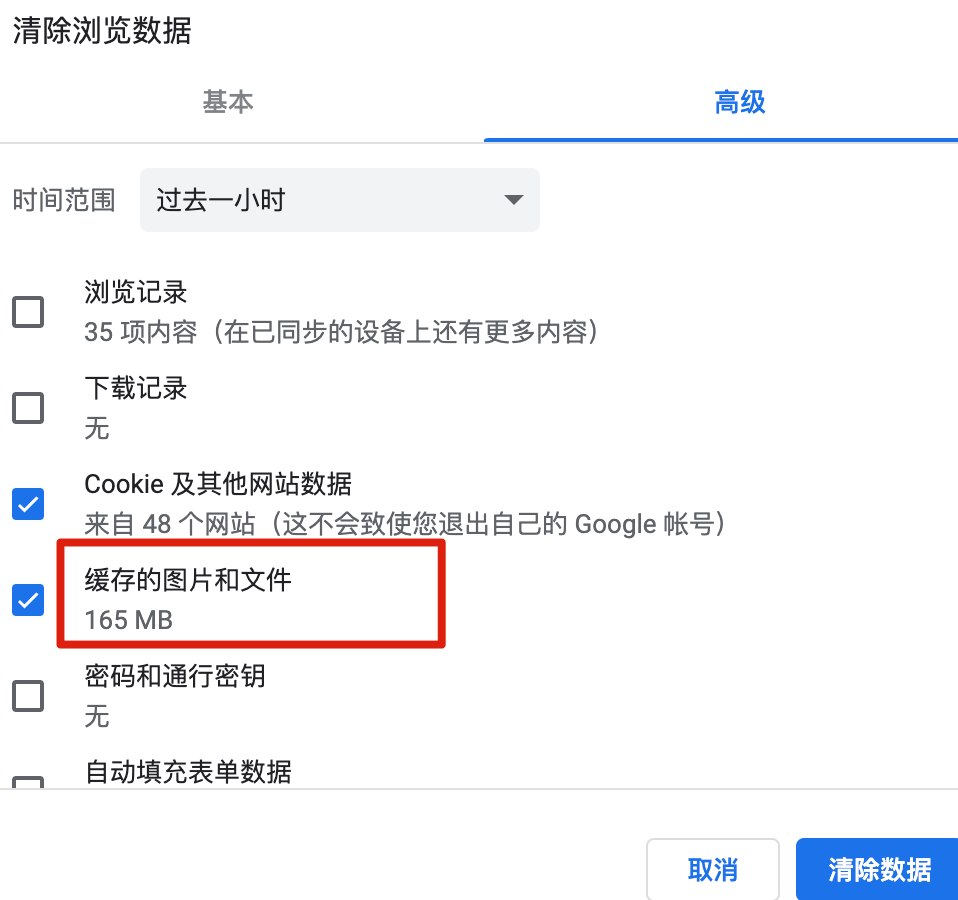This screenshot has width=958, height=900.
Task: Uncheck 缓存的图片和文件
Action: [x=28, y=600]
